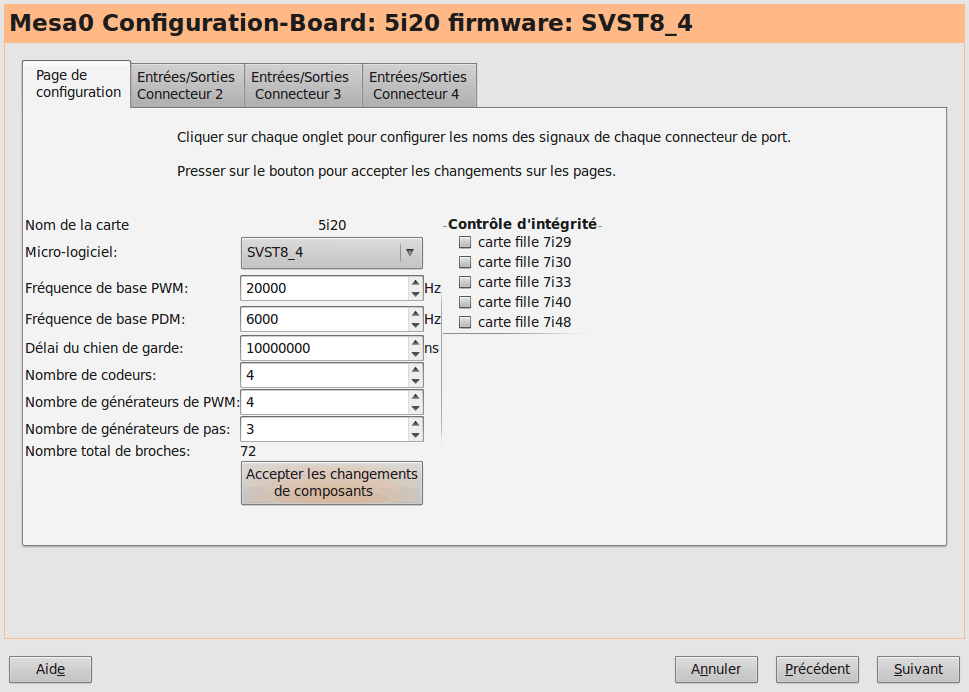Click Nombre de générateurs de pas field

(324, 429)
